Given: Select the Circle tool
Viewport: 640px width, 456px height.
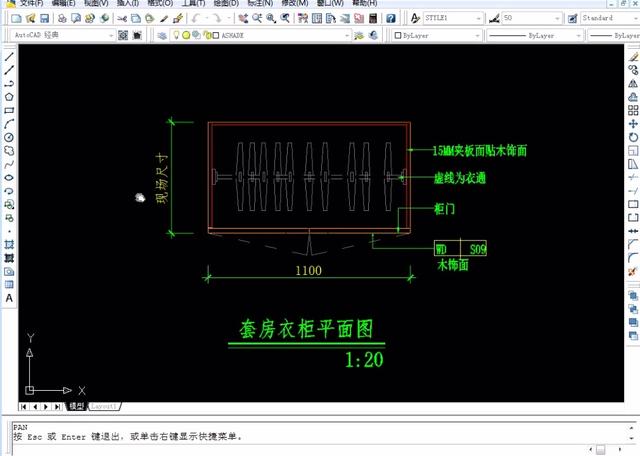Looking at the screenshot, I should tap(9, 137).
